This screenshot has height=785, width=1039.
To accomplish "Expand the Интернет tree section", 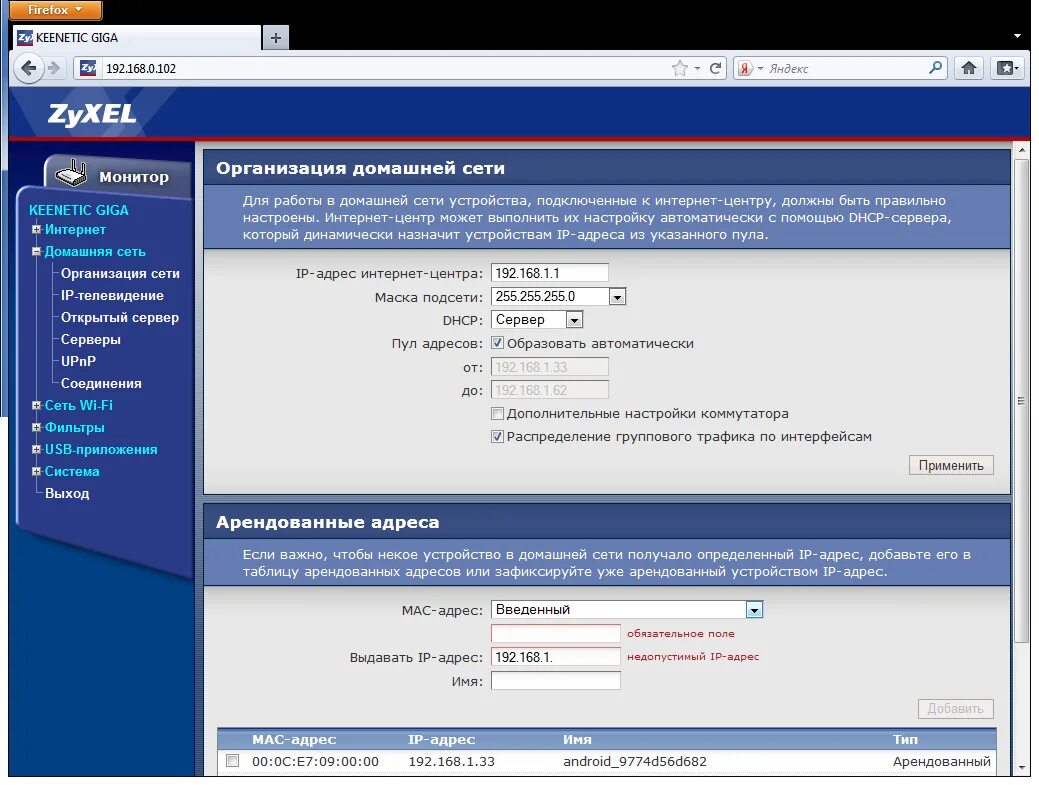I will (x=36, y=230).
